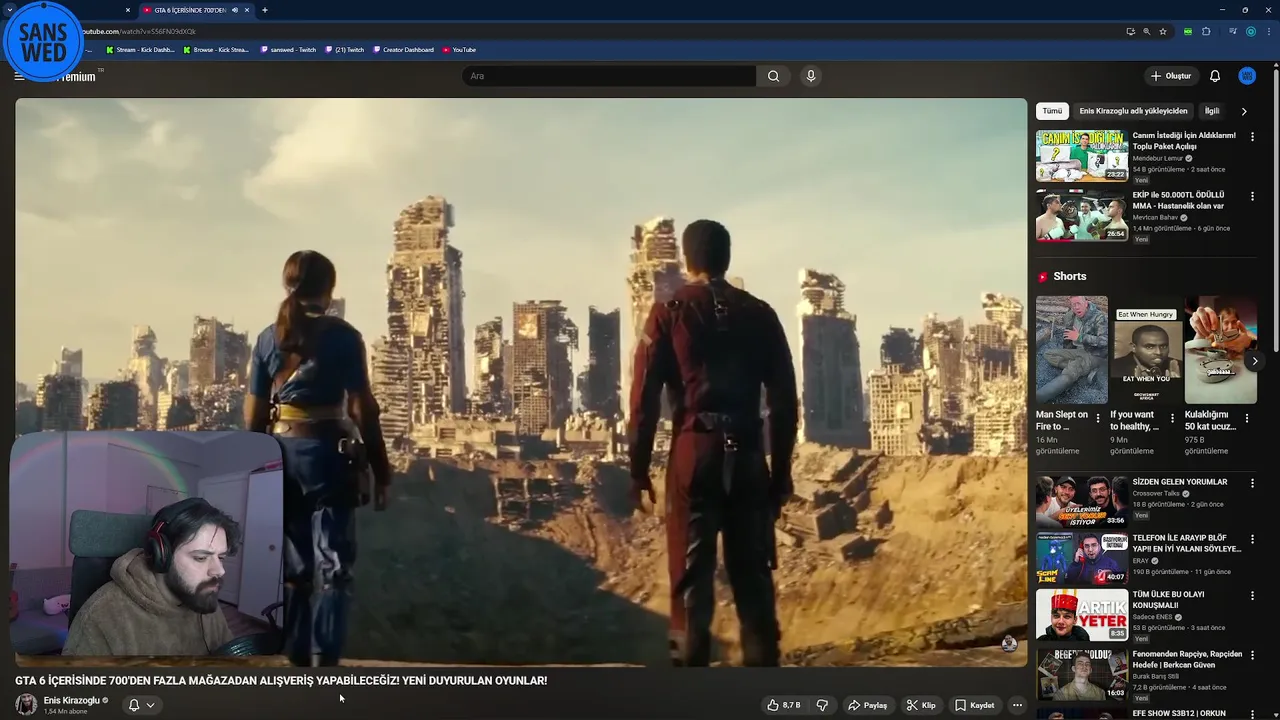Open 'Browse - Kick Strea...' bookmark

[216, 50]
